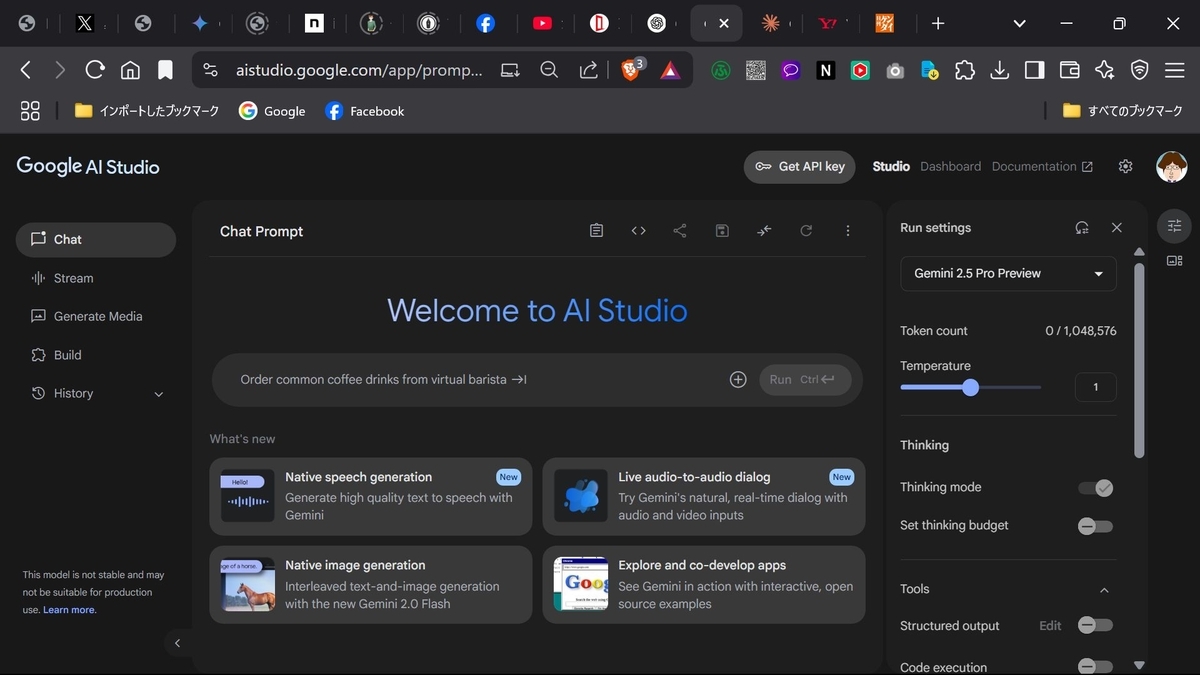Open the すべてのブックマーク folder
The width and height of the screenshot is (1200, 675).
[x=1122, y=111]
